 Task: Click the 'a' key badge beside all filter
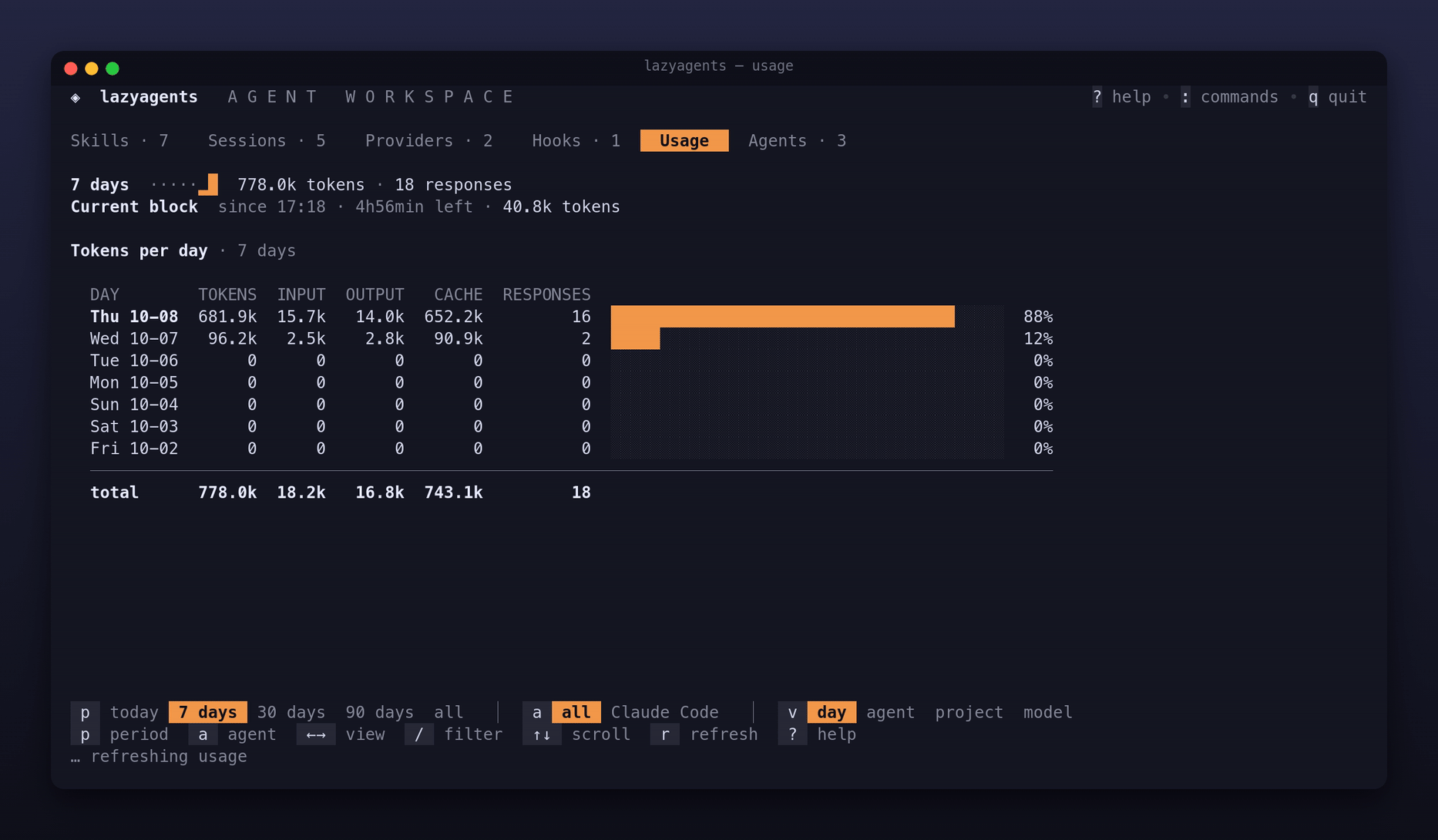pyautogui.click(x=537, y=712)
